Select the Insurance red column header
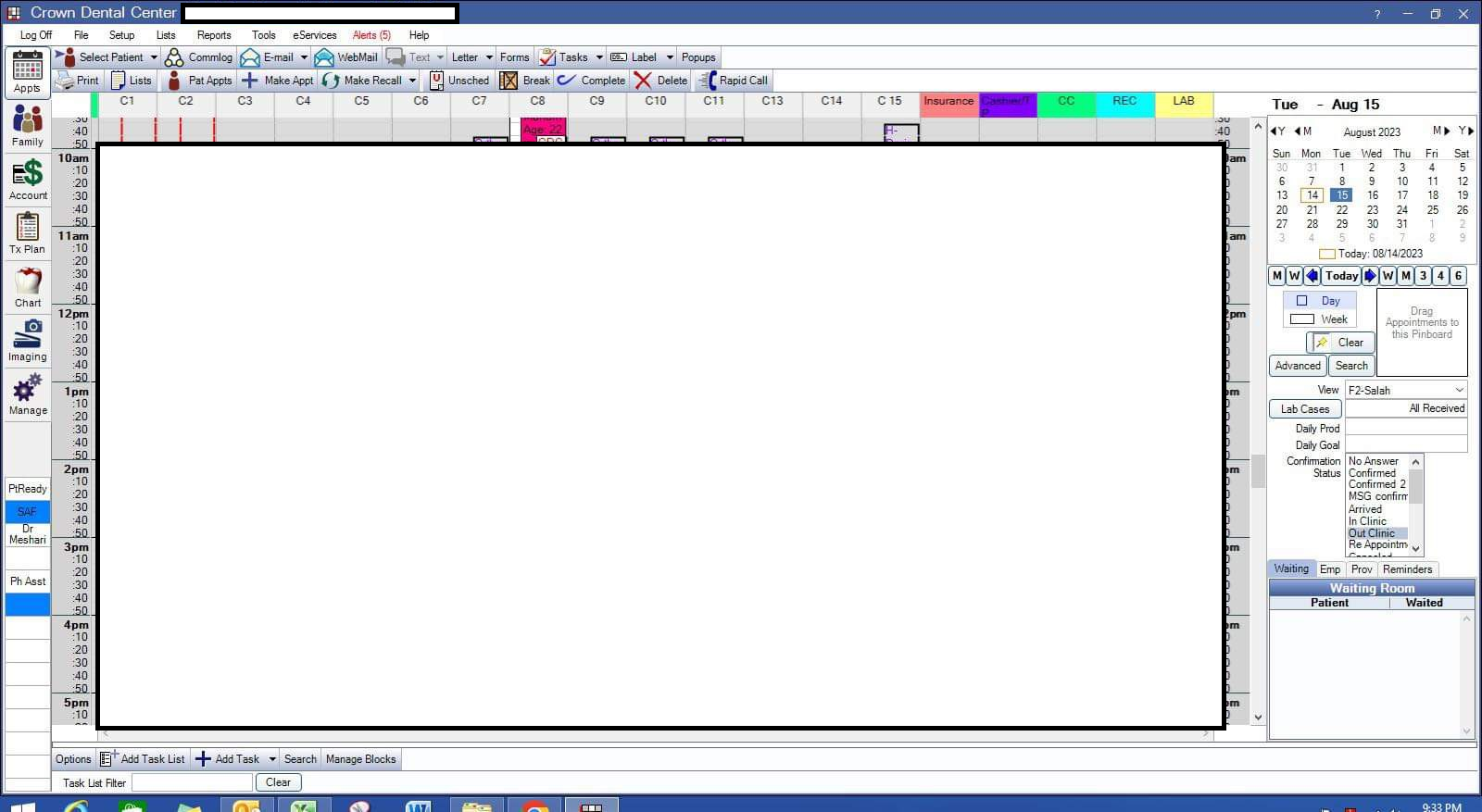Screen dimensions: 1482x812 coord(948,105)
